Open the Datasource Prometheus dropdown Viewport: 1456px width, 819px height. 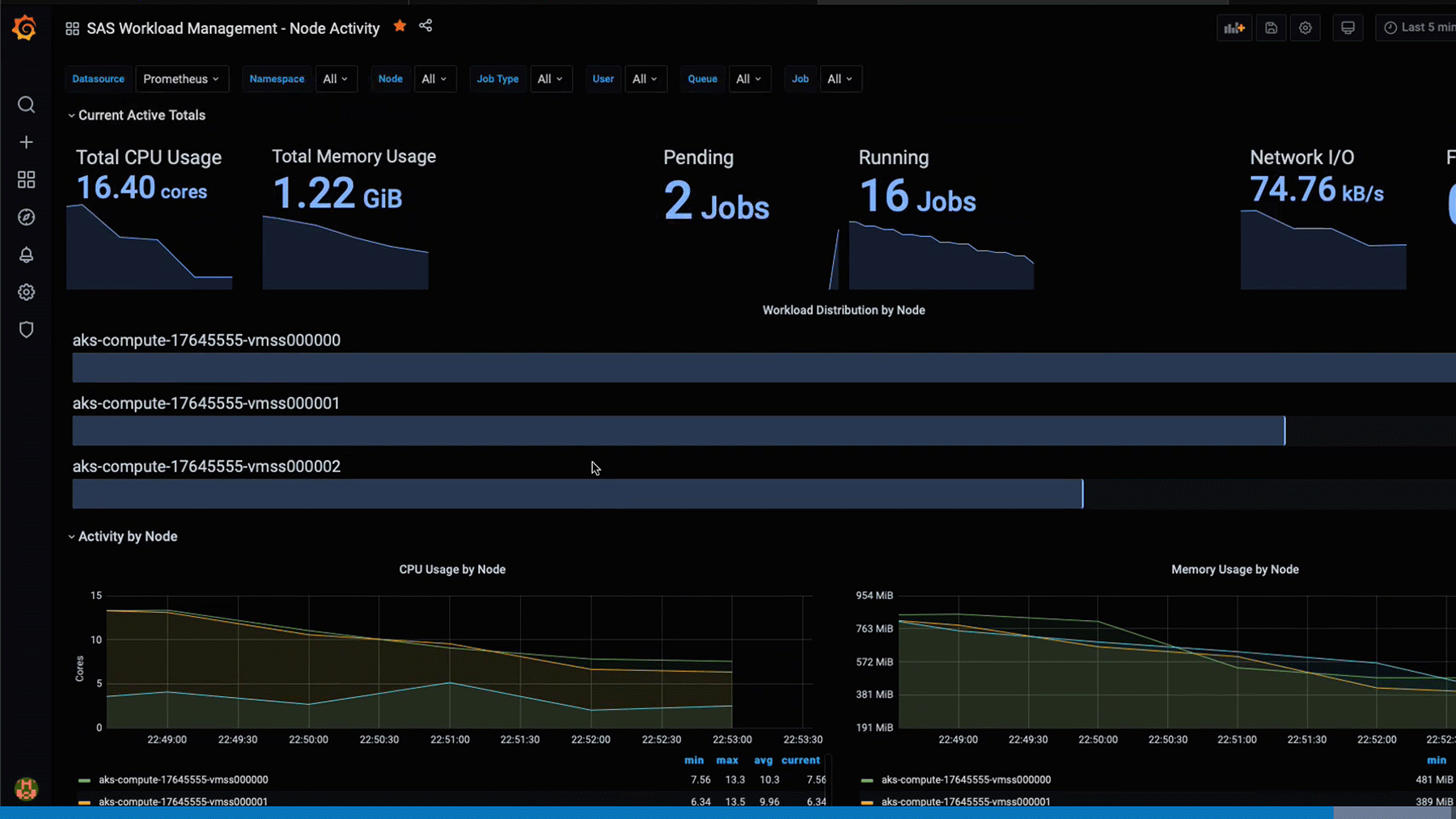pos(182,78)
